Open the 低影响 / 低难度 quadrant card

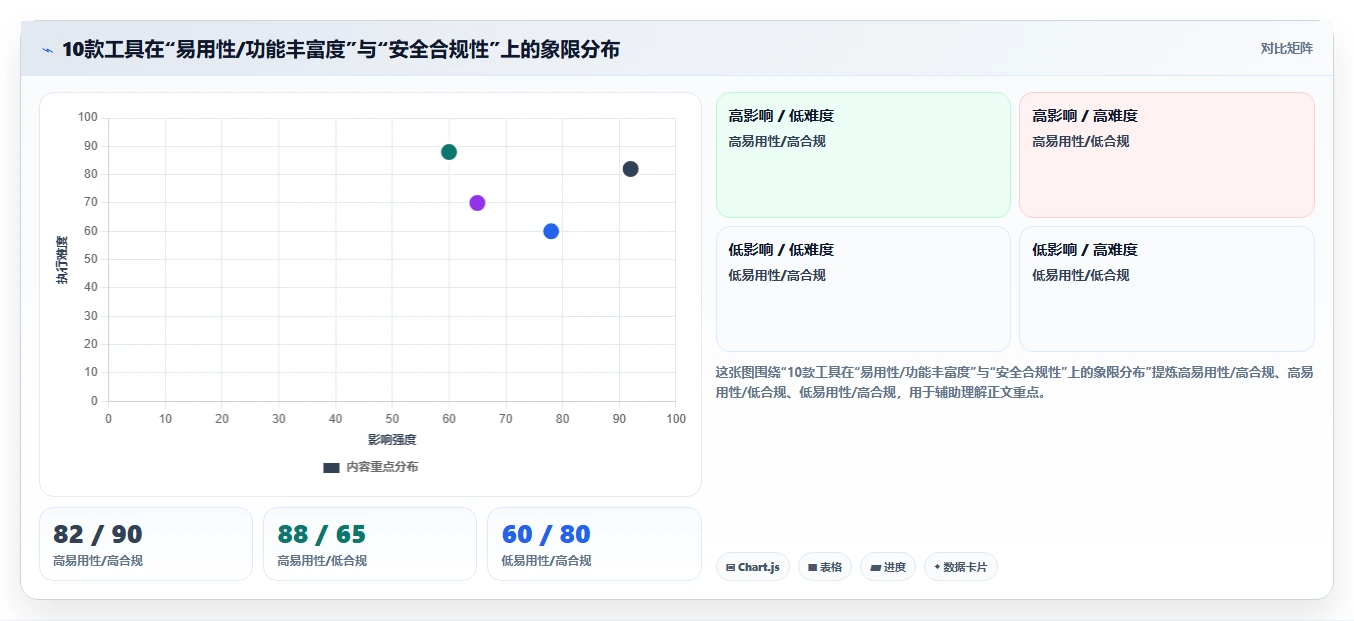[863, 289]
